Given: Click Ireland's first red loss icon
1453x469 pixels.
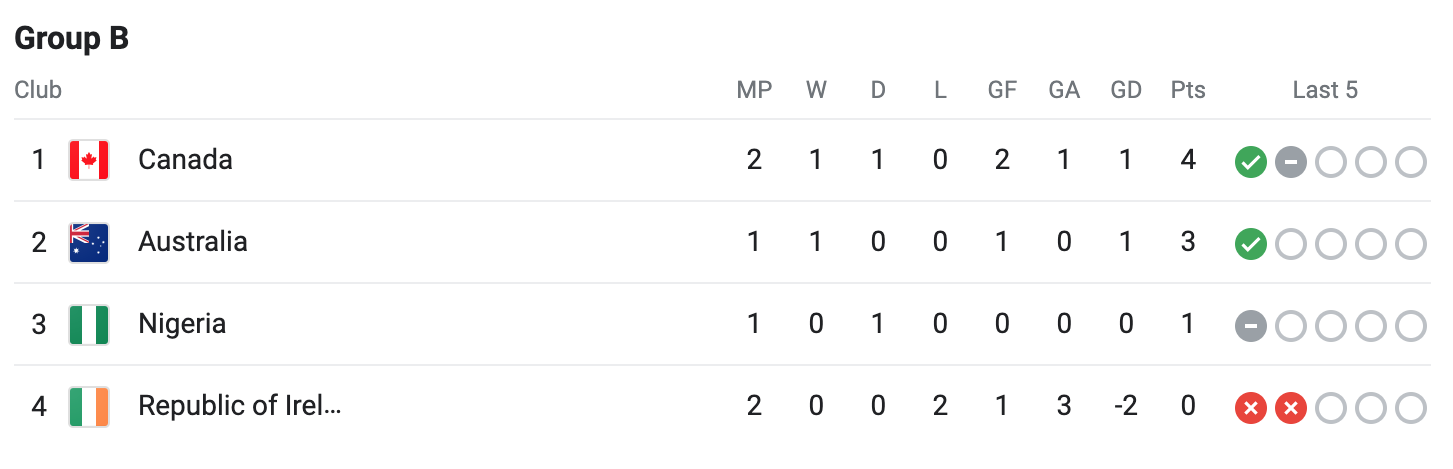Looking at the screenshot, I should tap(1251, 407).
